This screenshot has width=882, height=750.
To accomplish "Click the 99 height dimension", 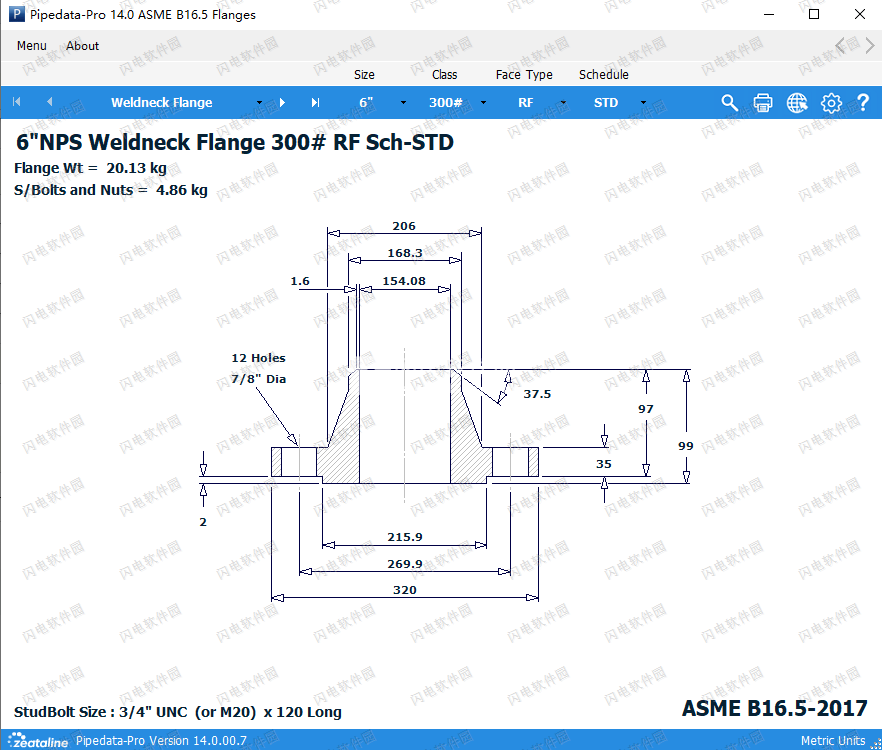I will pyautogui.click(x=686, y=446).
